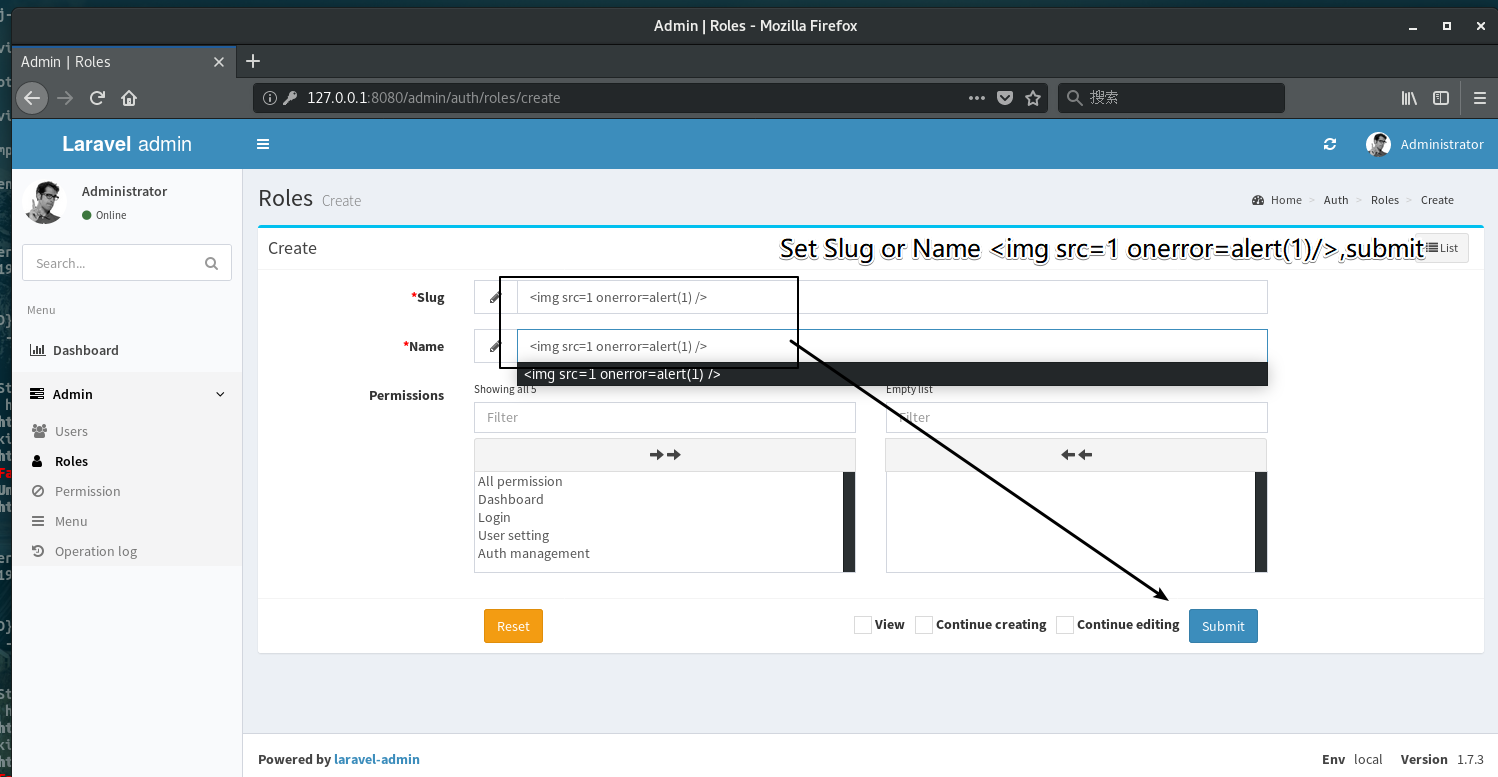This screenshot has width=1498, height=777.
Task: Enable Continue creating checkbox
Action: (924, 625)
